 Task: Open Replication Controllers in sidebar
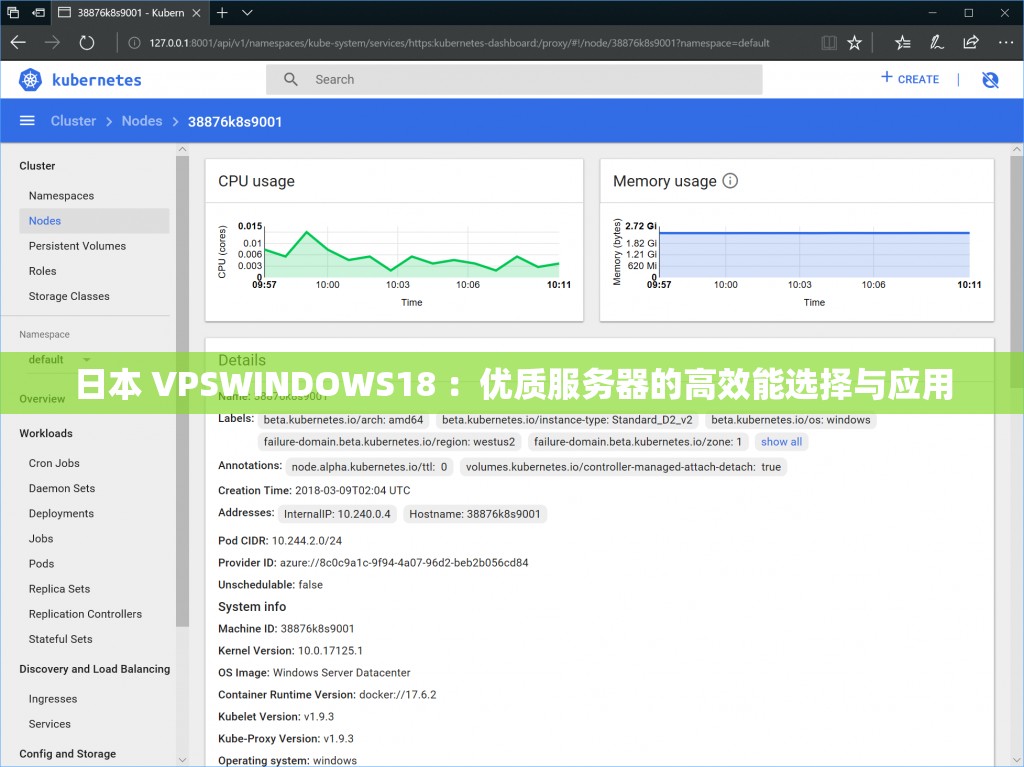[86, 614]
